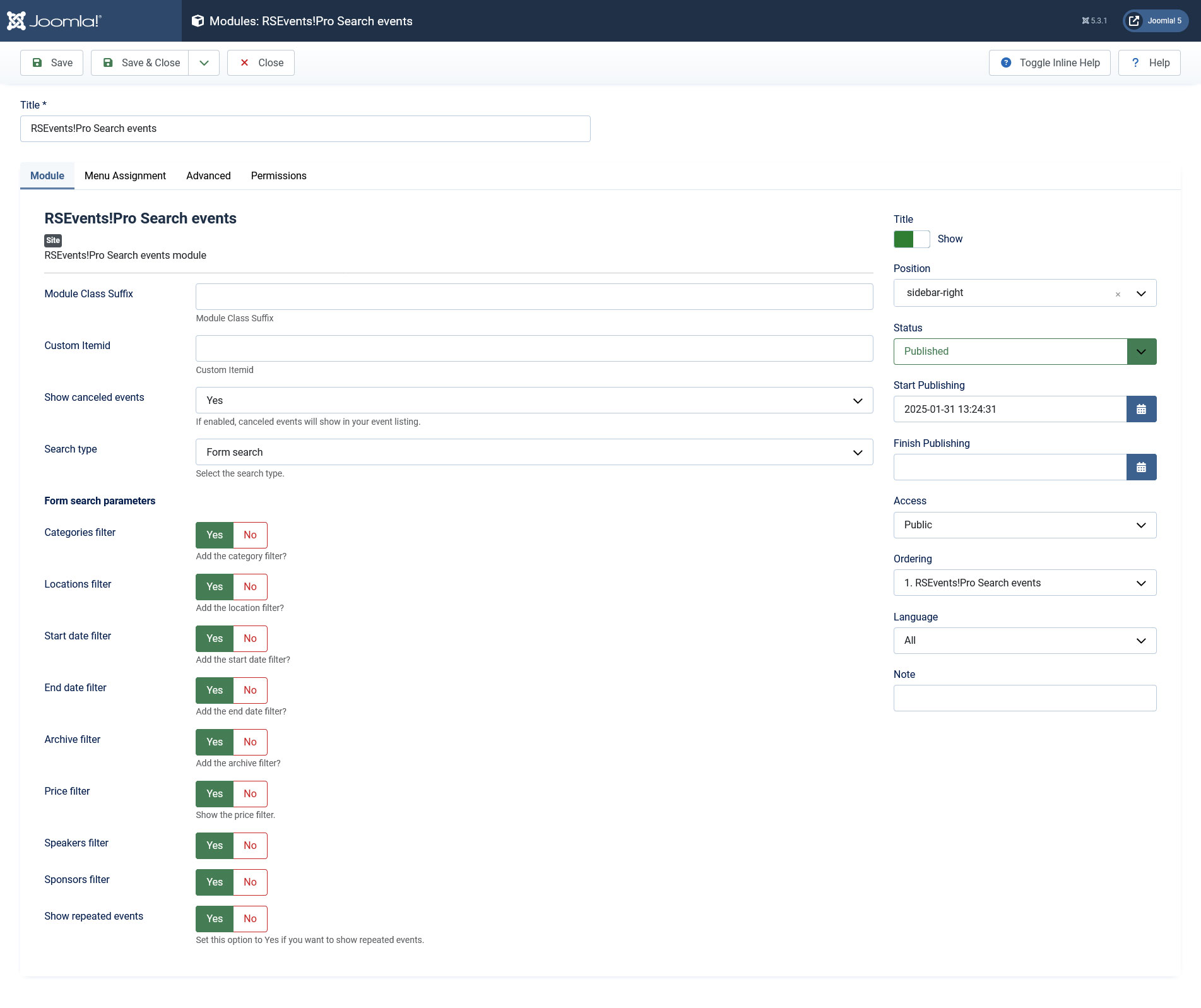Viewport: 1201px width, 1008px height.
Task: Click the module cube icon in header
Action: pyautogui.click(x=198, y=21)
